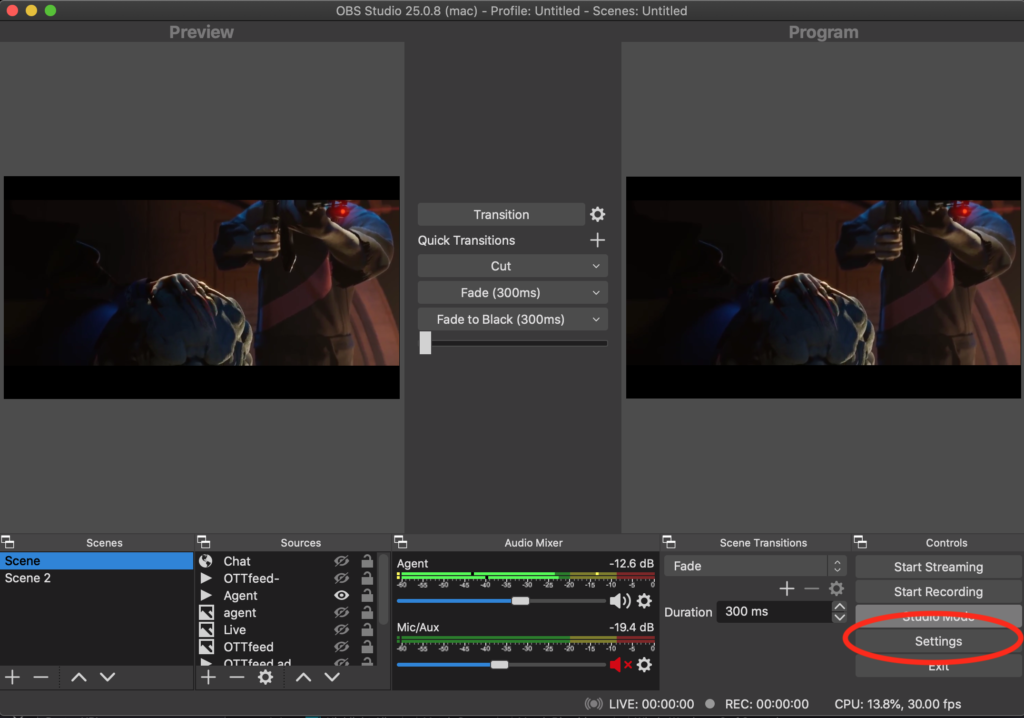This screenshot has height=718, width=1024.
Task: Click the live broadcast status icon
Action: coord(593,704)
